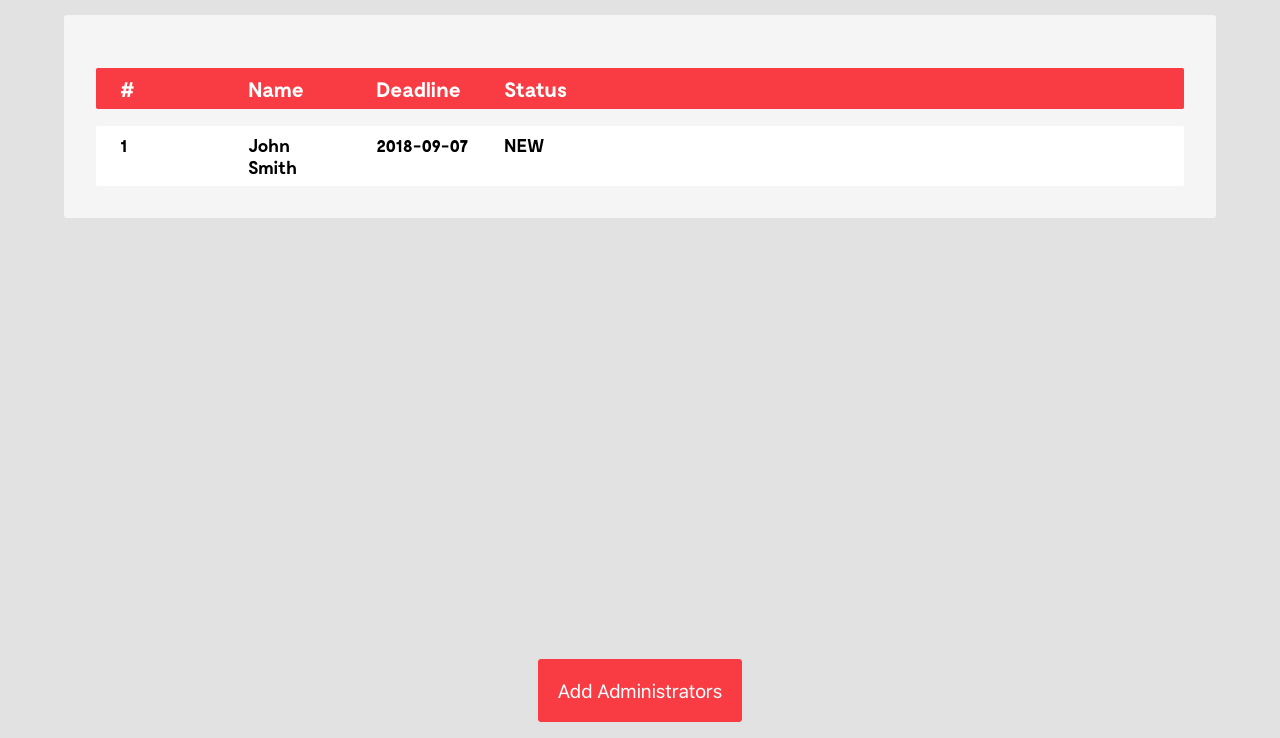This screenshot has height=738, width=1280.
Task: Select the Deadline column header
Action: [418, 90]
